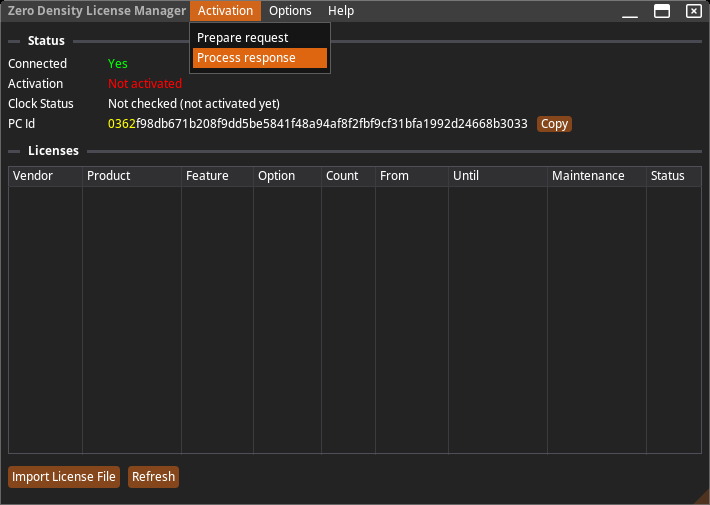Sort licenses by Product column header
The height and width of the screenshot is (505, 710).
131,176
